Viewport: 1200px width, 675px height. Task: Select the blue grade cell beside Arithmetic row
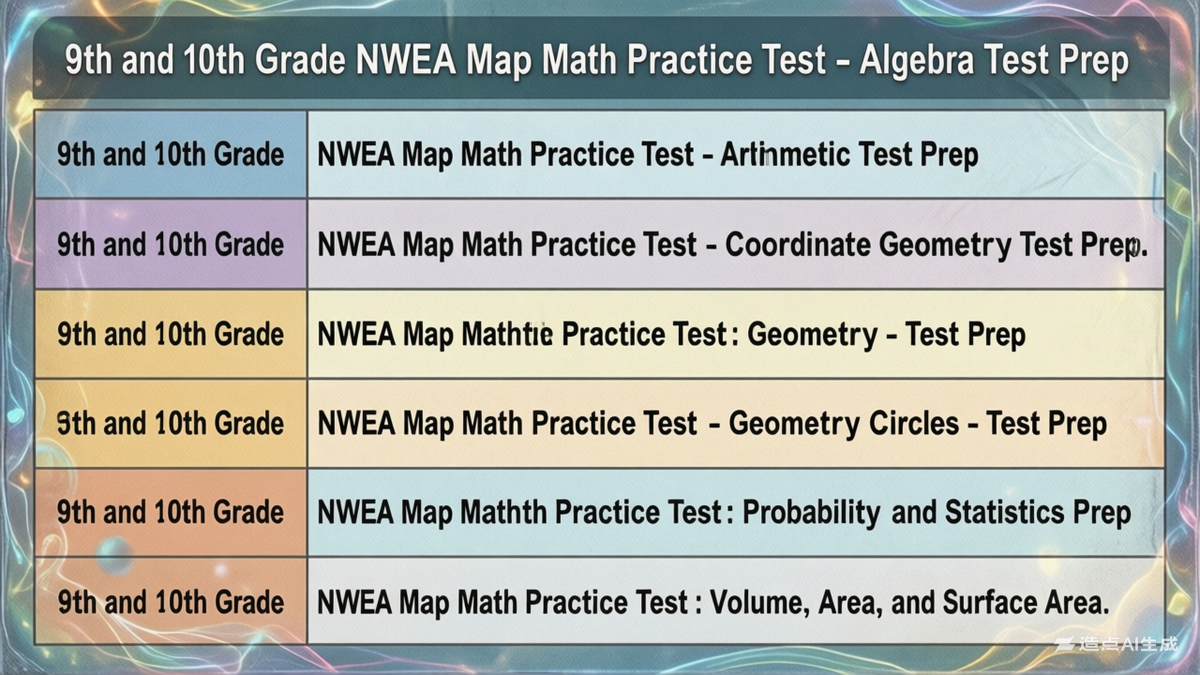click(x=171, y=155)
